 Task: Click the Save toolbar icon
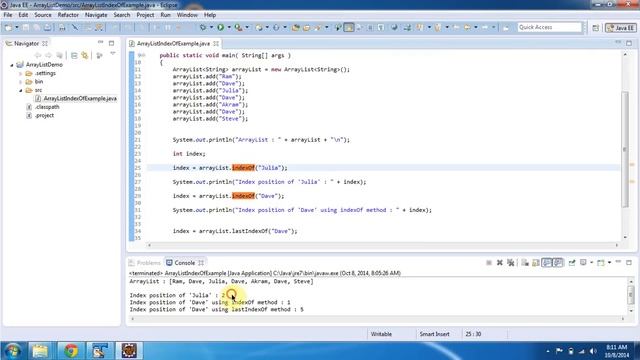(26, 27)
